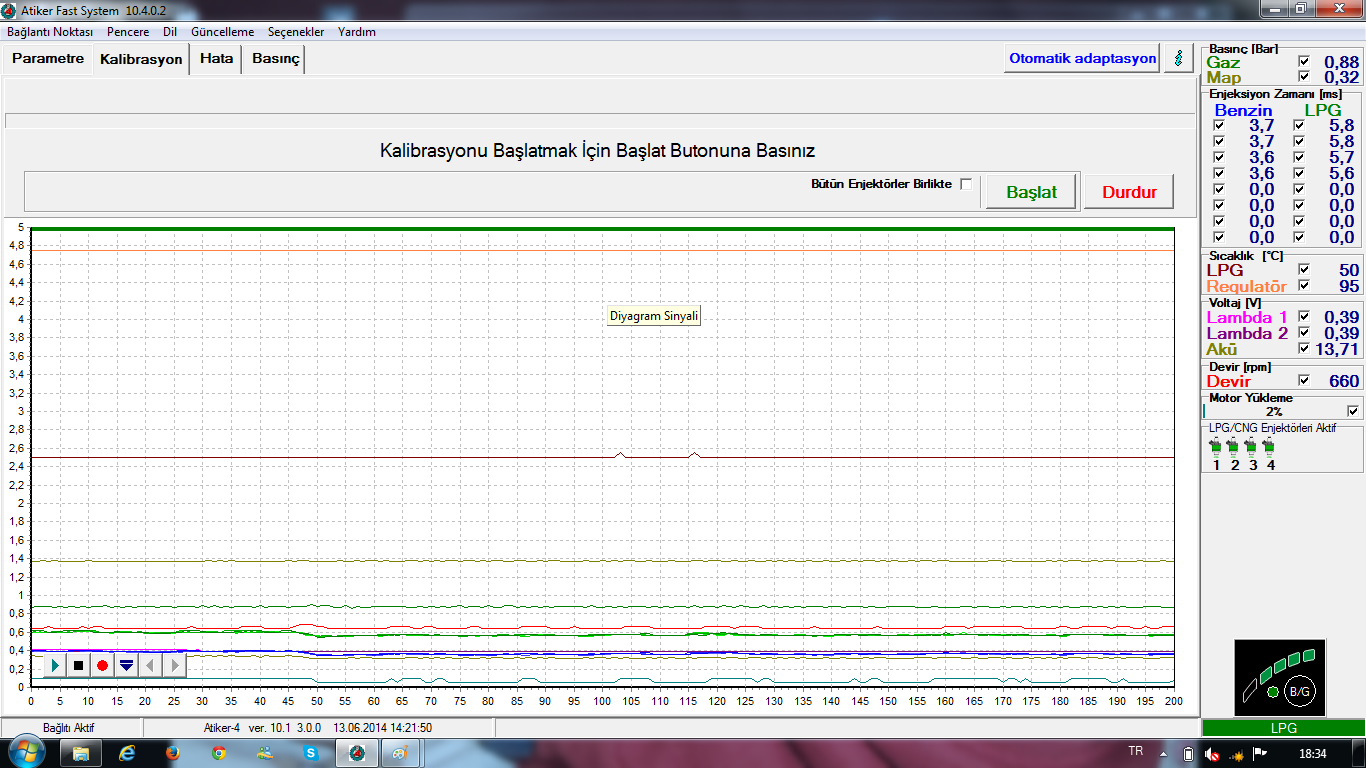Image resolution: width=1366 pixels, height=768 pixels.
Task: Click the Atiker app icon in title bar
Action: 10,10
